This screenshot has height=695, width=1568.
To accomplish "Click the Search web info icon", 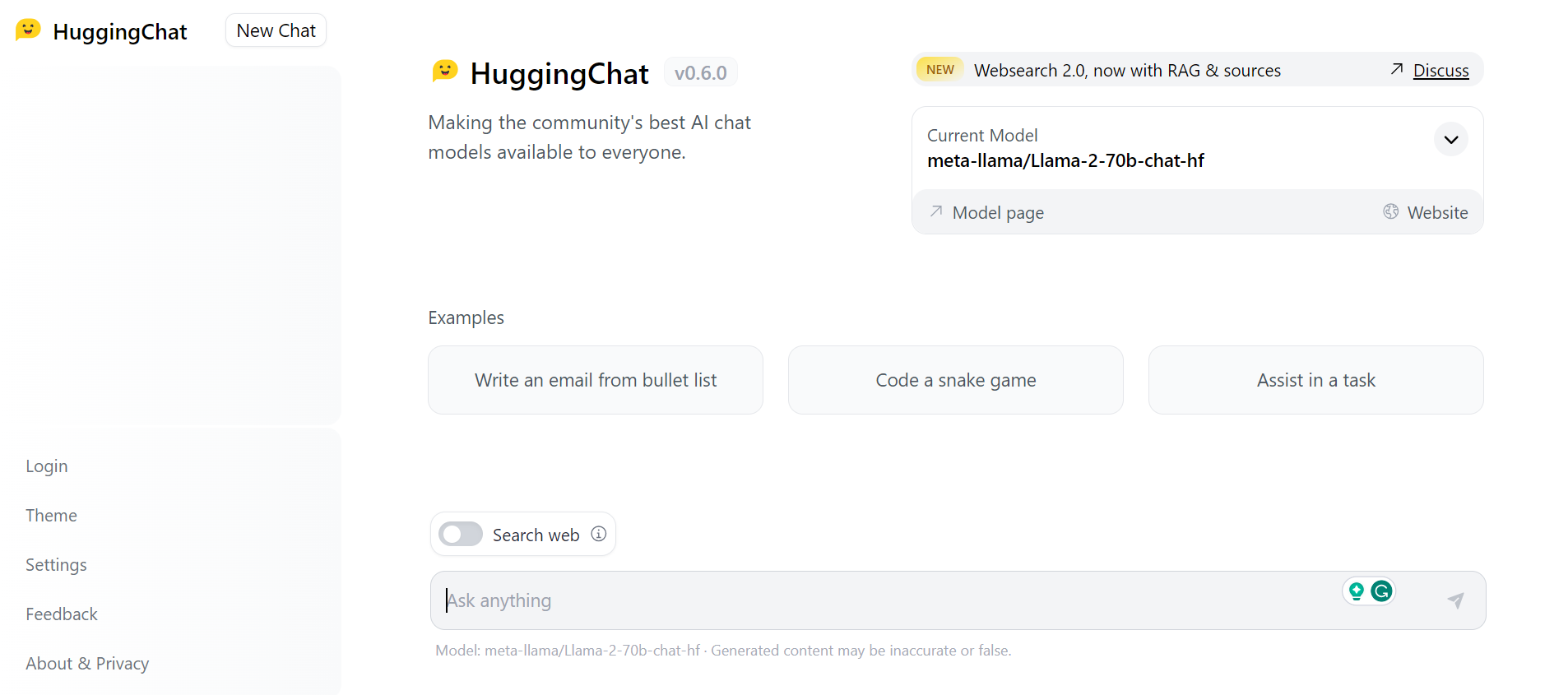I will click(599, 534).
